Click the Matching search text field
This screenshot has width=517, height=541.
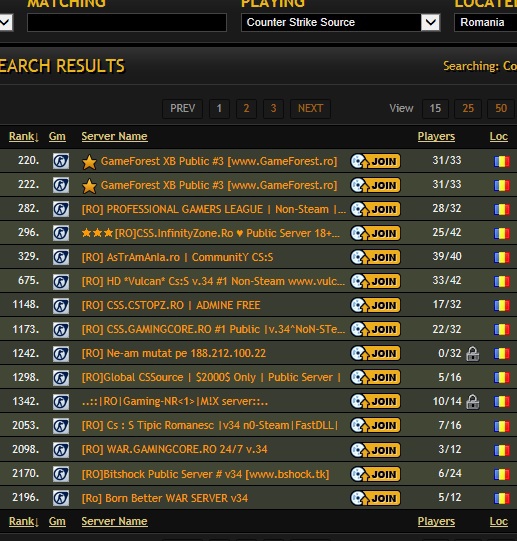click(x=127, y=22)
